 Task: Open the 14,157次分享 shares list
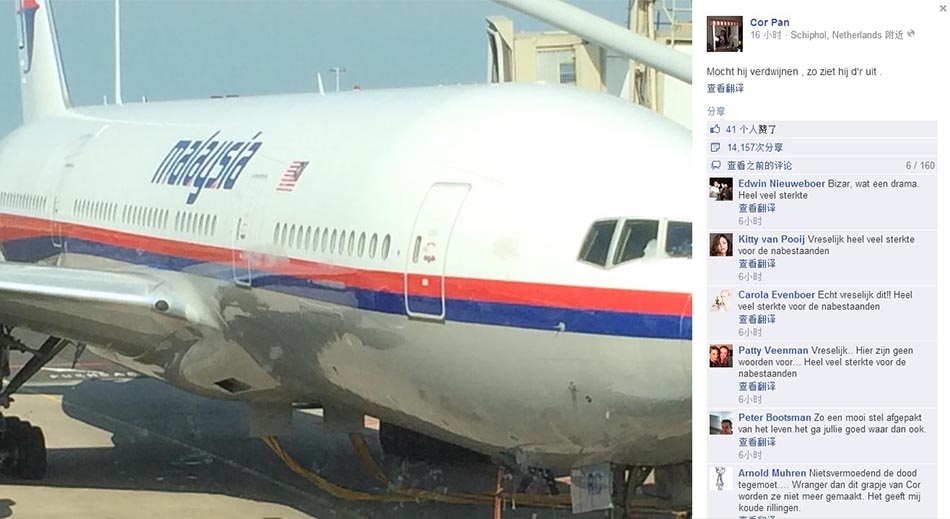[x=755, y=147]
